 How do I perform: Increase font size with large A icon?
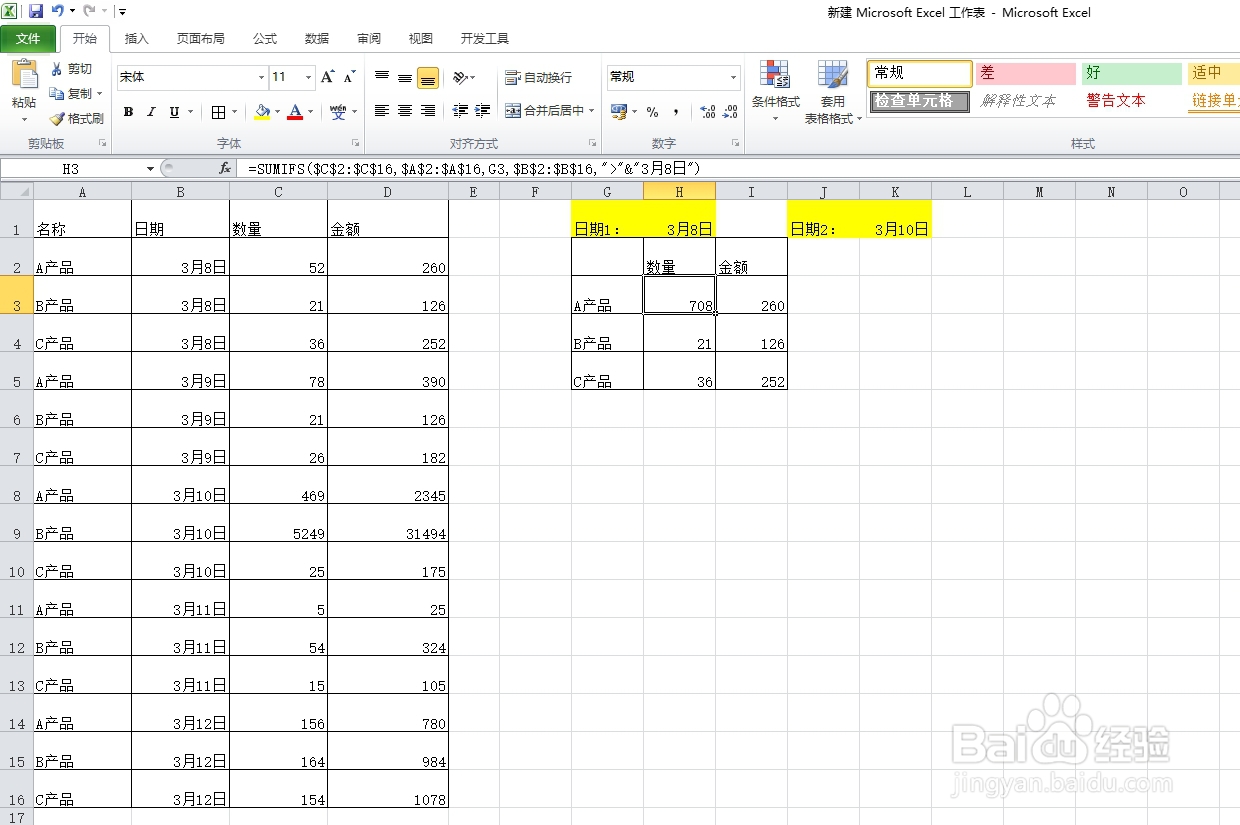click(x=327, y=77)
